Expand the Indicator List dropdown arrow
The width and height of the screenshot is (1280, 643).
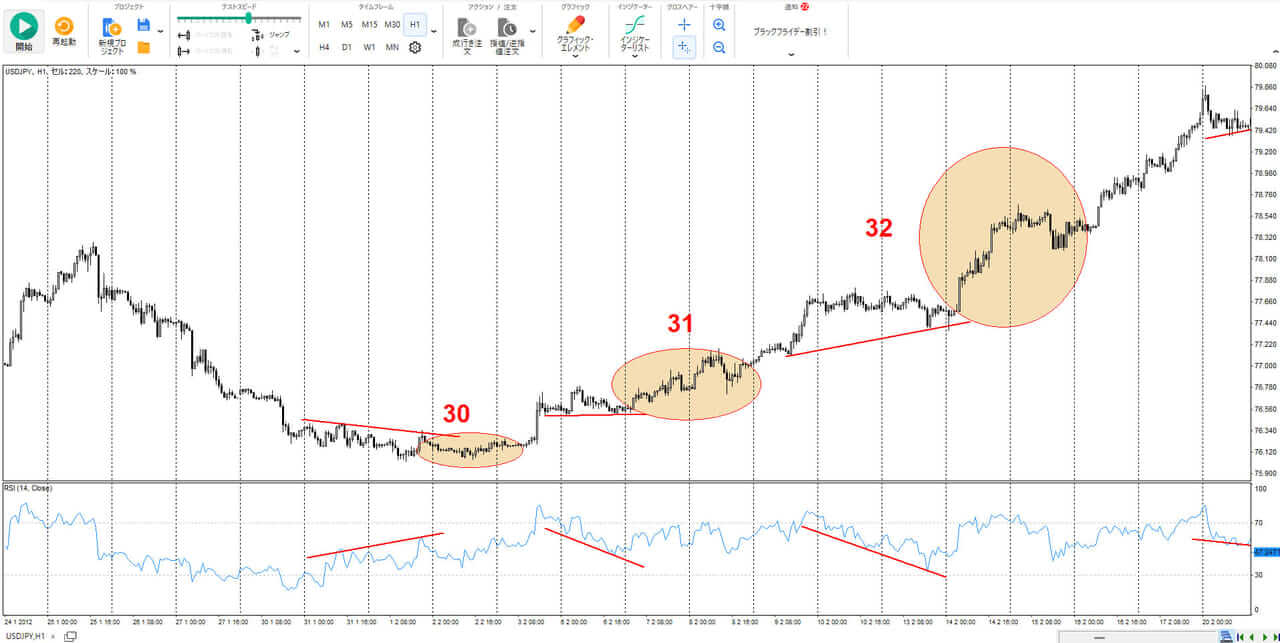(x=635, y=57)
